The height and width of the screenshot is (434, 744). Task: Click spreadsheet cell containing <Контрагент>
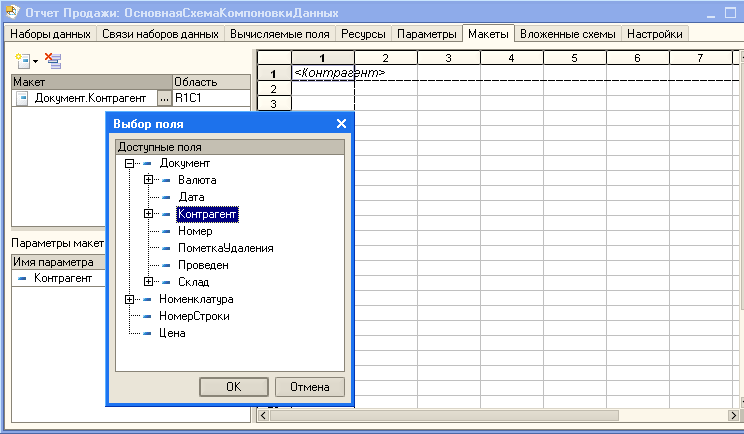pyautogui.click(x=323, y=74)
